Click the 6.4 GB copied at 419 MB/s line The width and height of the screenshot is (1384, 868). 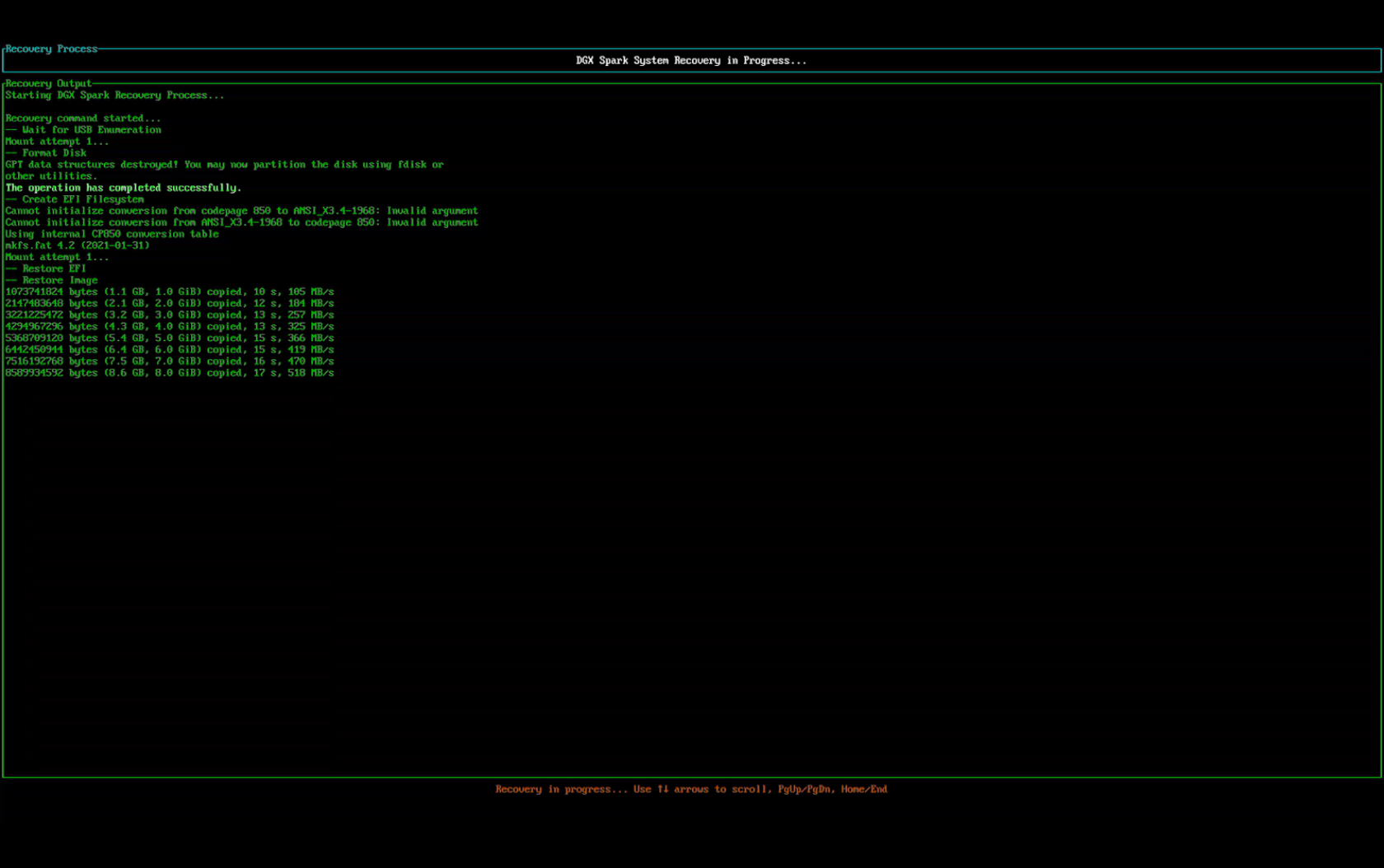coord(169,348)
